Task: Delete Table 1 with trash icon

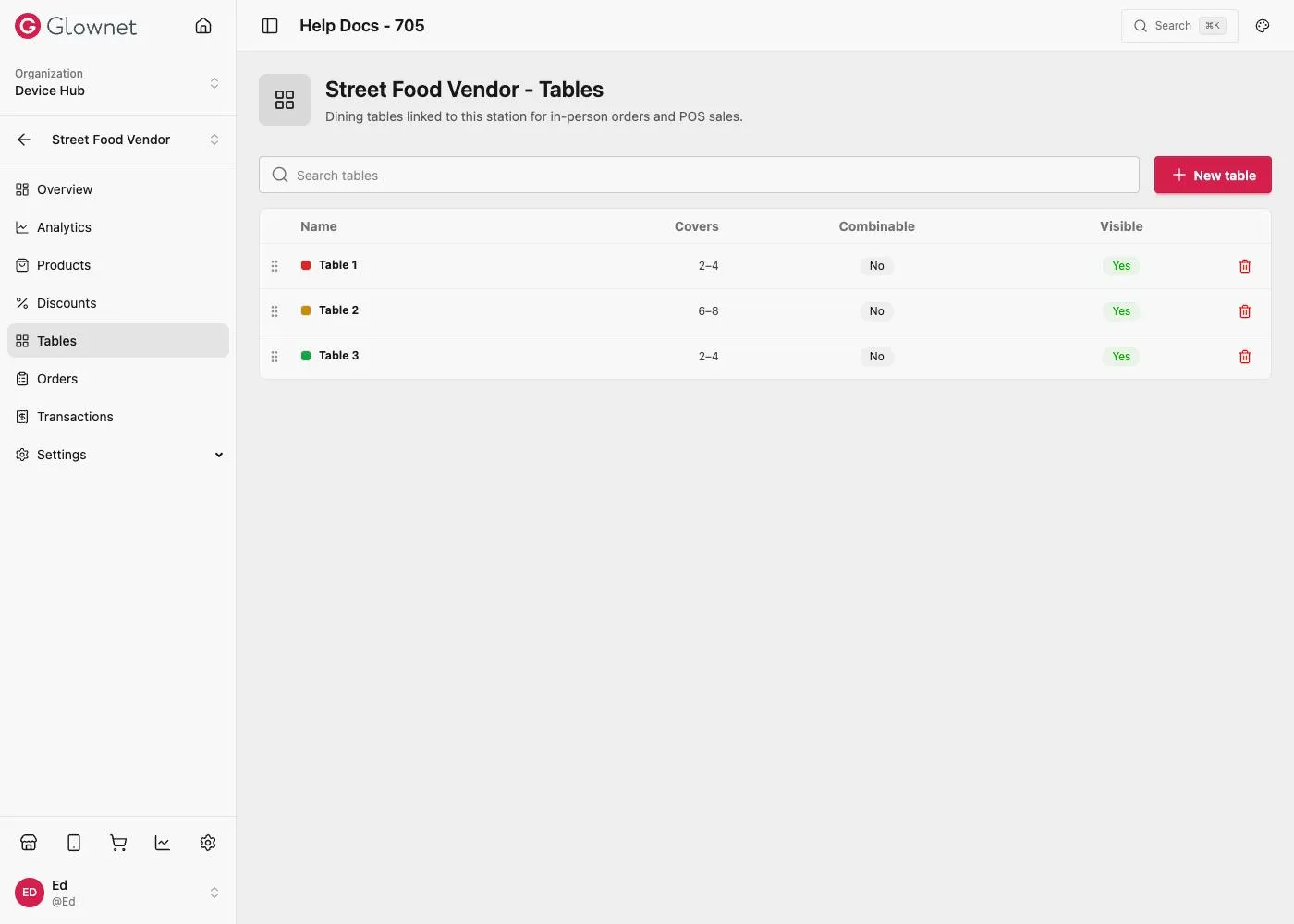Action: pyautogui.click(x=1245, y=266)
